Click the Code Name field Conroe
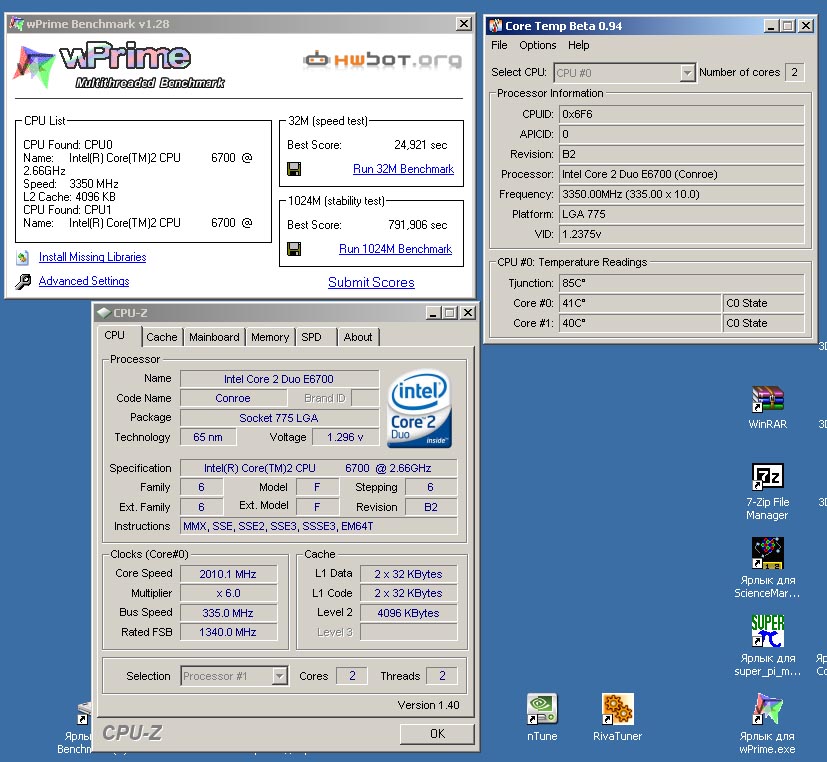827x762 pixels. 233,398
